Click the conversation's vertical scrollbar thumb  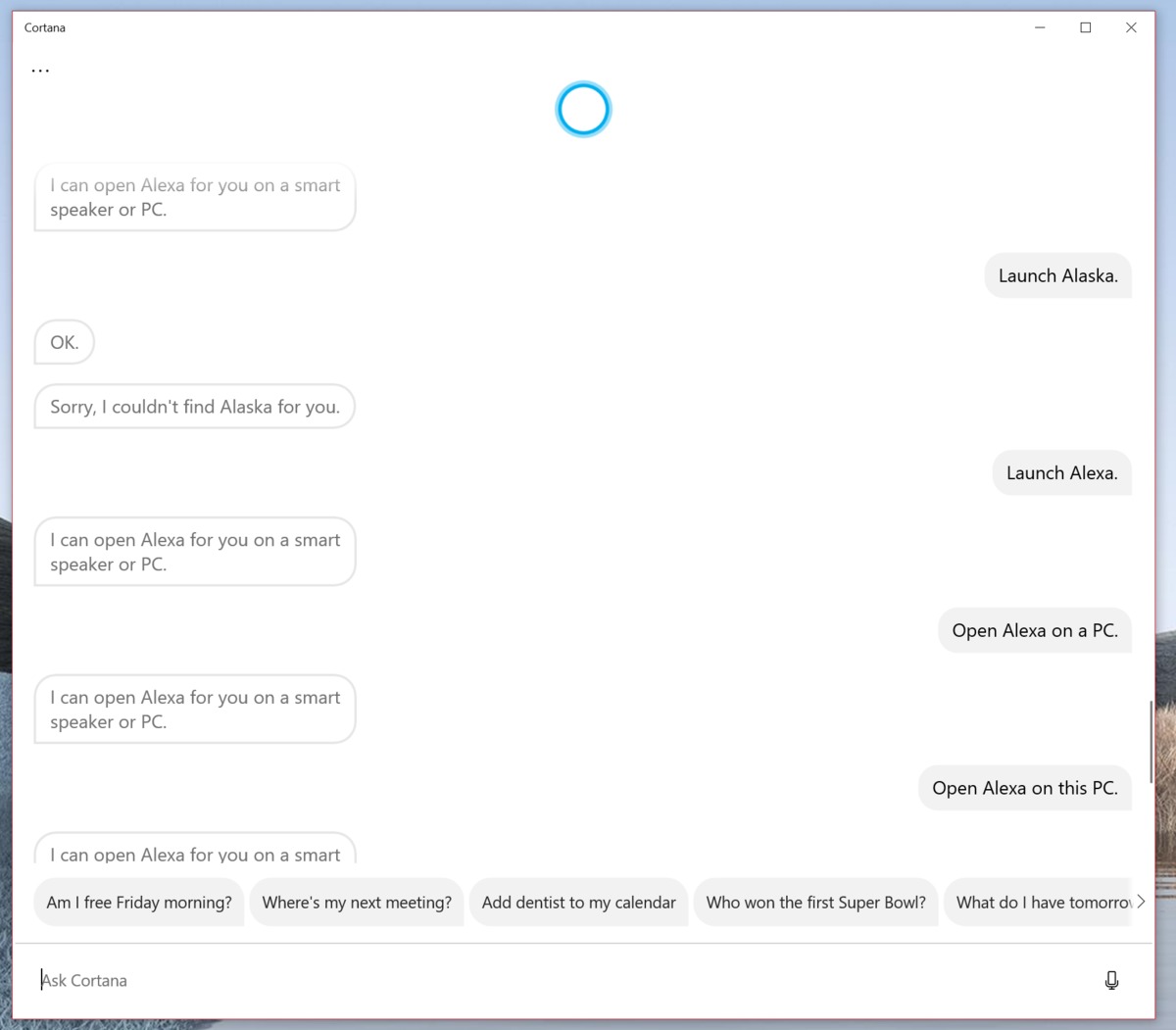pos(1151,742)
